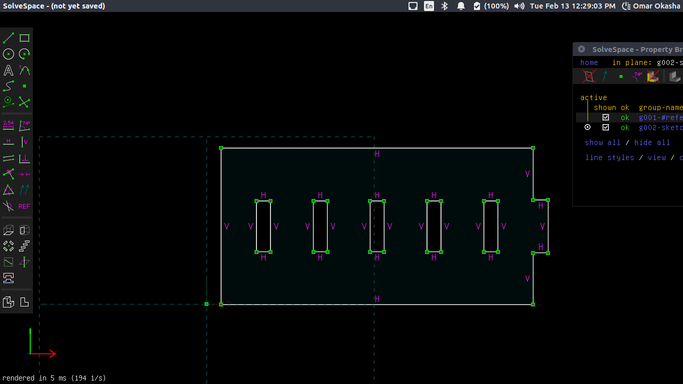
Task: Click the Link / Assemble file tool
Action: (x=8, y=278)
